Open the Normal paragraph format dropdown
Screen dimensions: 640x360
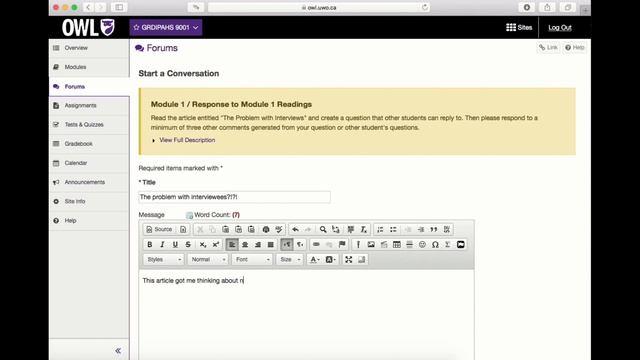click(208, 260)
